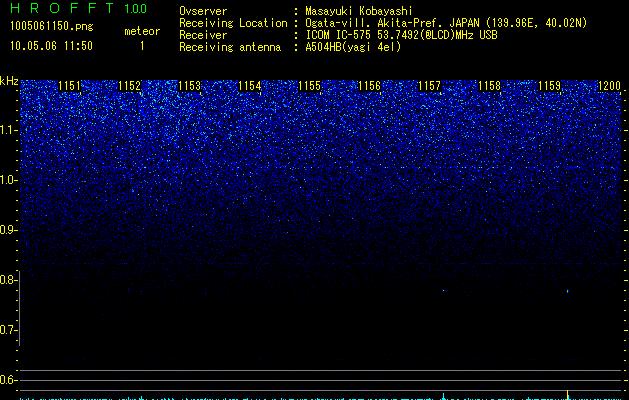Click the Receiving antenna label
The image size is (629, 400).
pos(230,47)
